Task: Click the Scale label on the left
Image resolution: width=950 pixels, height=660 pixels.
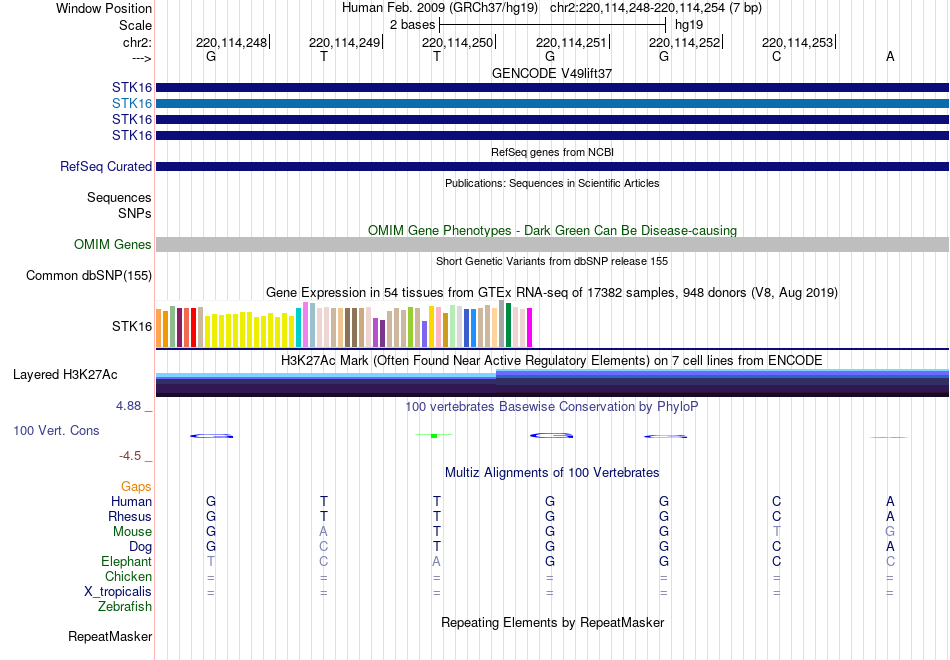Action: point(136,25)
